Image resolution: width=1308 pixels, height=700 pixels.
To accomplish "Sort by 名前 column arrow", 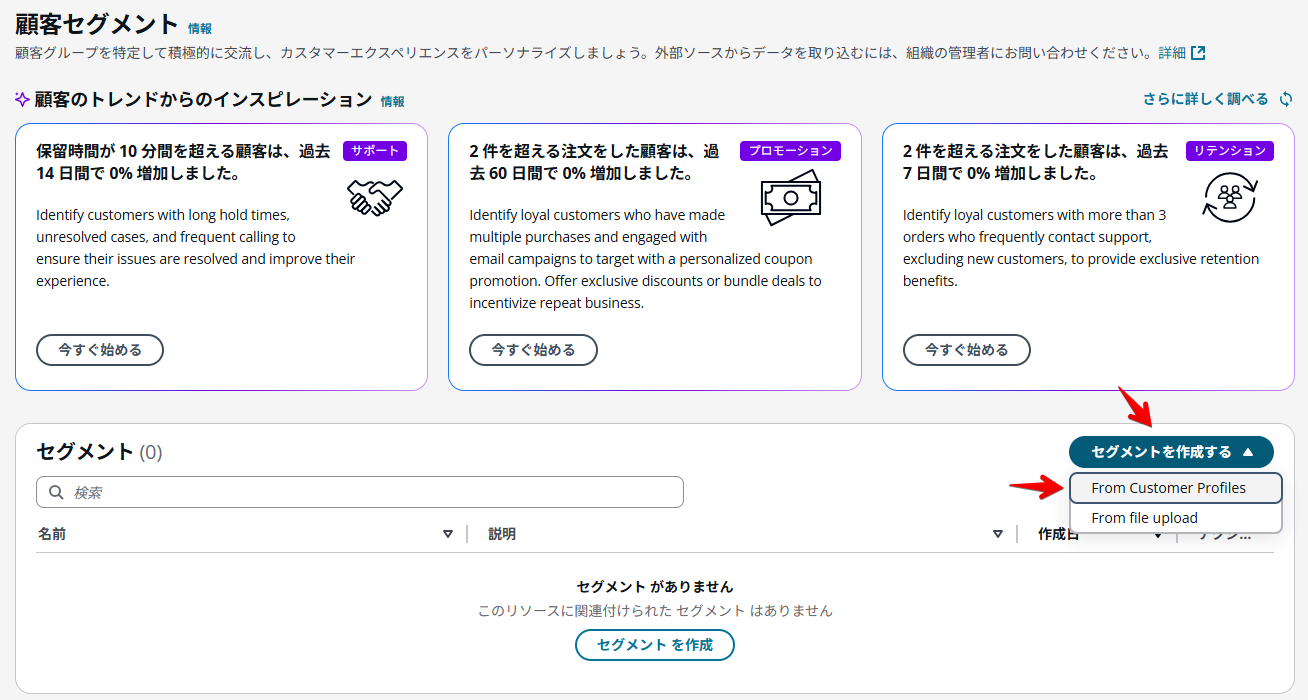I will 448,534.
